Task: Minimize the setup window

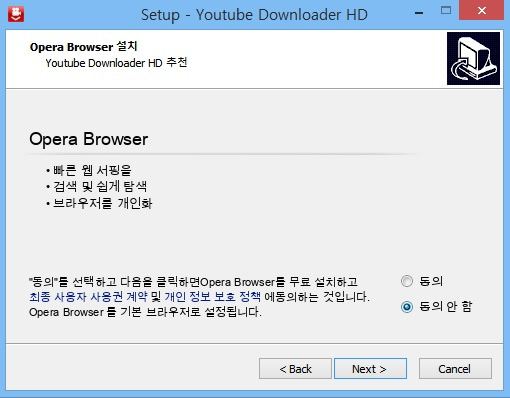Action: click(x=419, y=13)
